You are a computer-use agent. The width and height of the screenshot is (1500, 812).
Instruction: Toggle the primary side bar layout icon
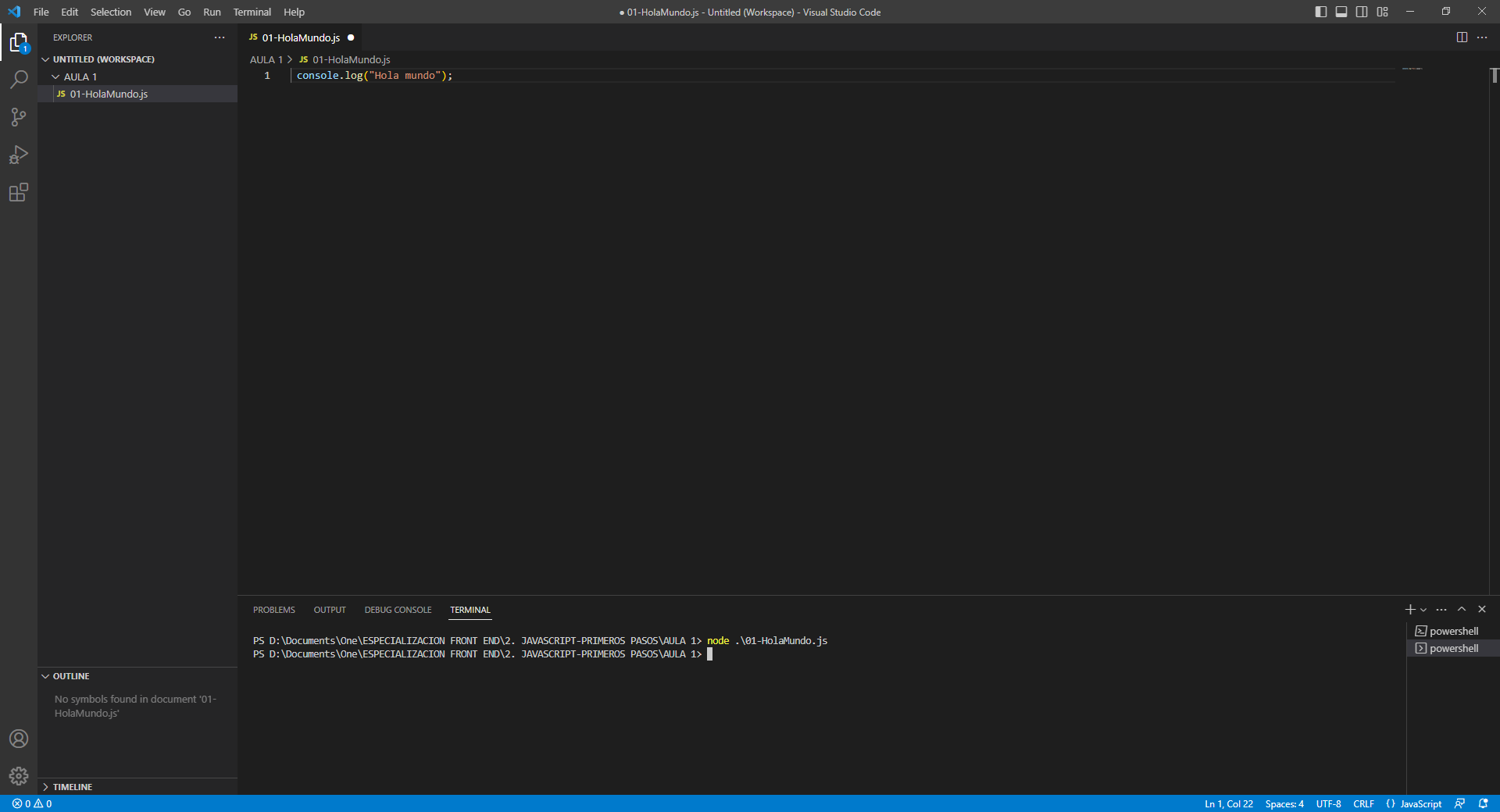tap(1321, 12)
